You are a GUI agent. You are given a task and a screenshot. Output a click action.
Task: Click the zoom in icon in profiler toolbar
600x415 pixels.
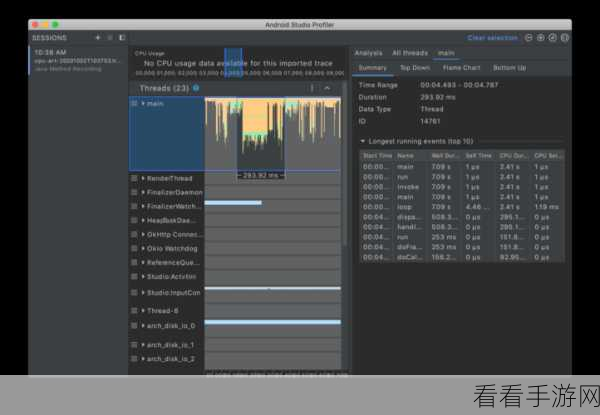click(540, 37)
